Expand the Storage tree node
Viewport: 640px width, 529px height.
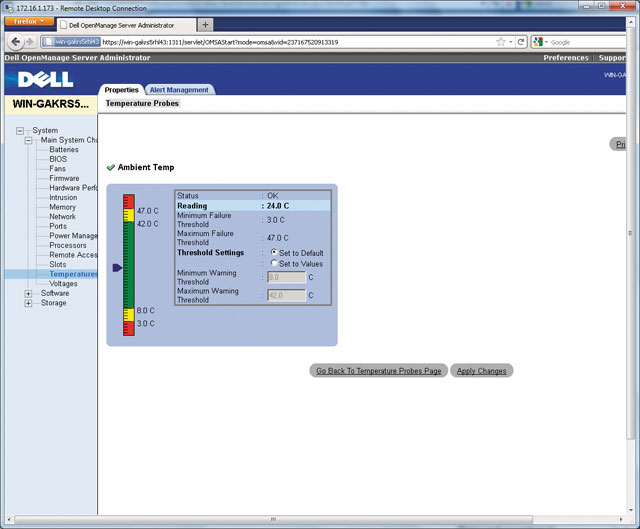click(28, 303)
